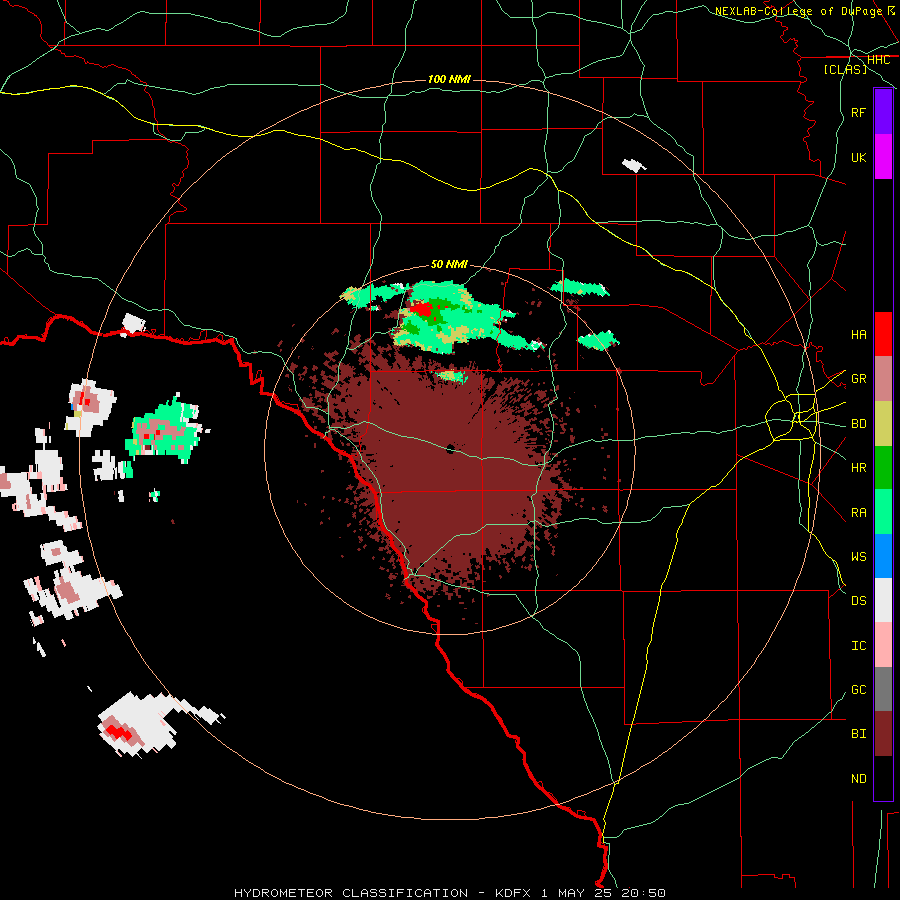The image size is (900, 900).
Task: Click the Hydrometeor Classification KDFX title caption
Action: [449, 893]
